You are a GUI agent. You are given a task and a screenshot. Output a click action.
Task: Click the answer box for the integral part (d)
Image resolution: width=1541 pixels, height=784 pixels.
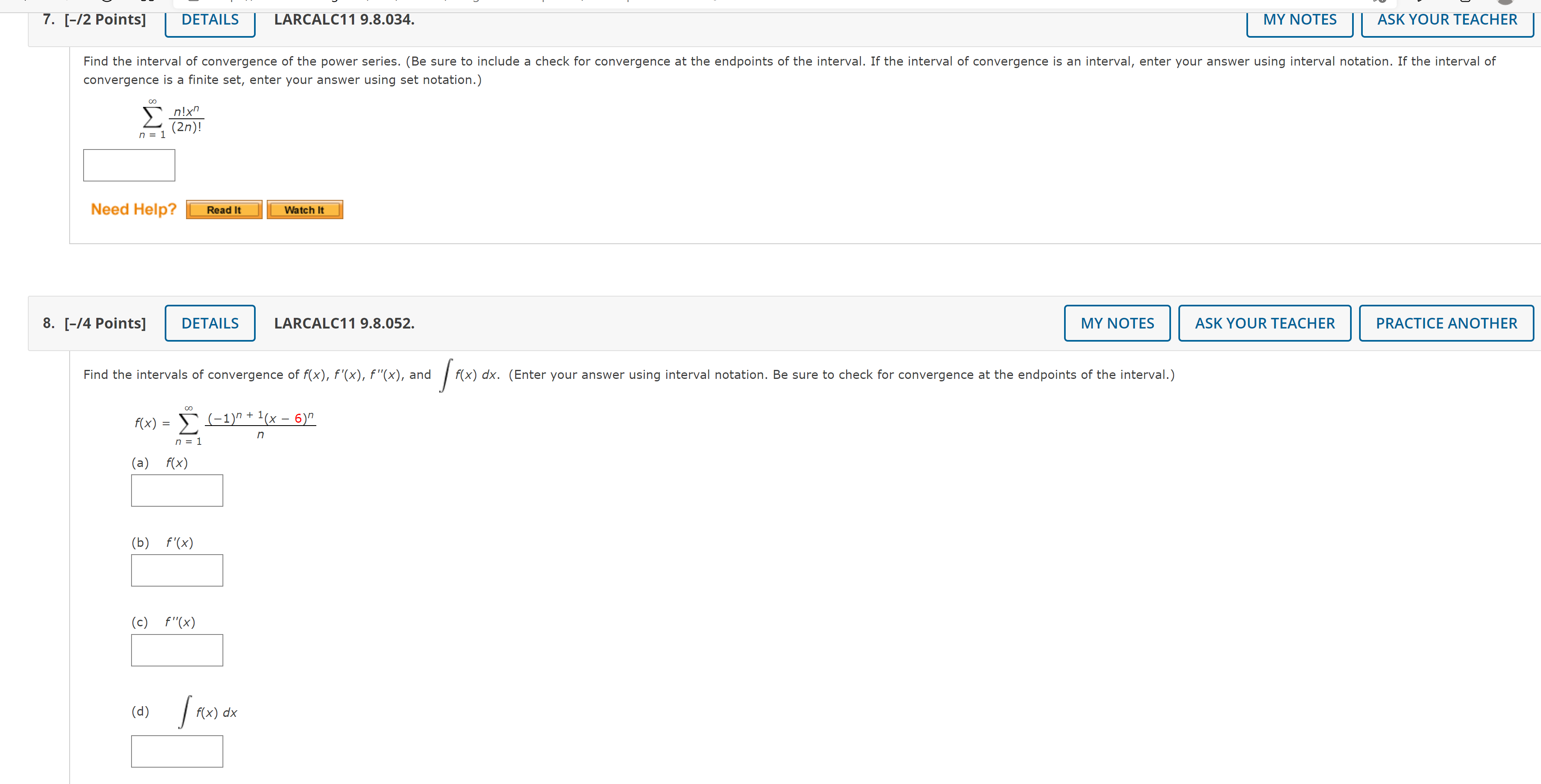(x=177, y=750)
